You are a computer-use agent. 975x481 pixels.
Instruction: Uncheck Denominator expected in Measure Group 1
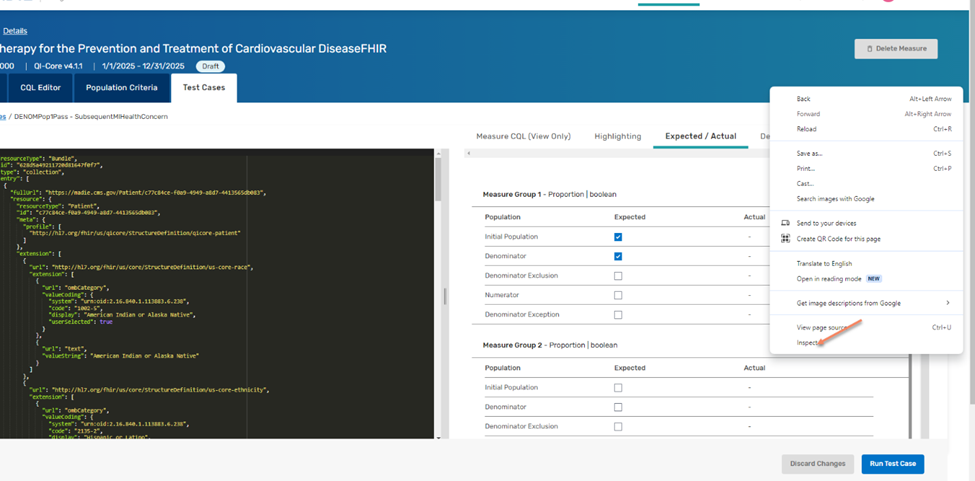[x=618, y=256]
